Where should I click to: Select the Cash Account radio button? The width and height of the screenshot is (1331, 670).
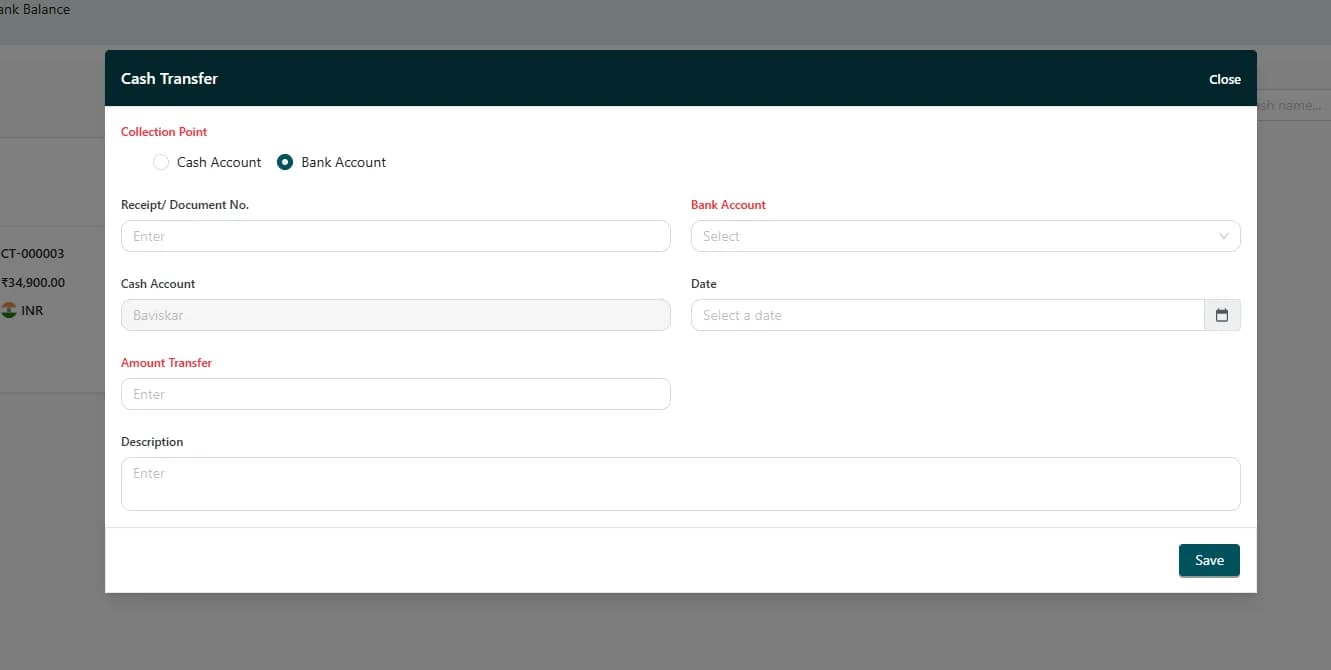[161, 162]
